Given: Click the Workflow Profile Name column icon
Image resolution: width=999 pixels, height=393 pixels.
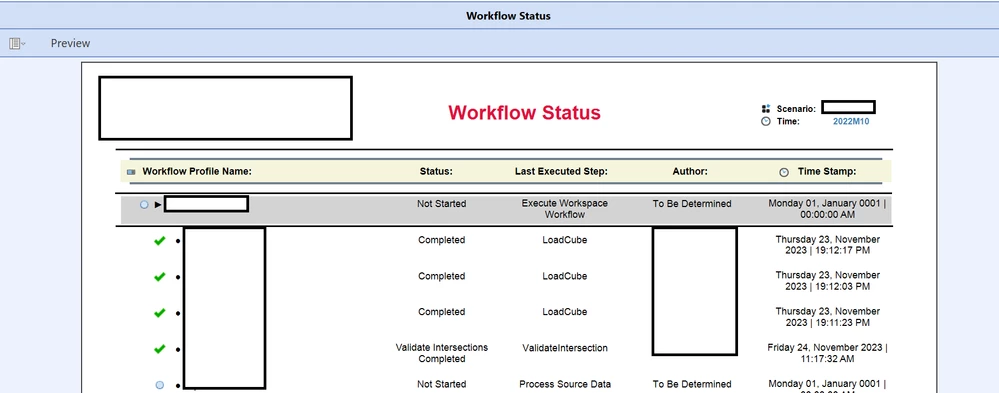Looking at the screenshot, I should tap(131, 172).
